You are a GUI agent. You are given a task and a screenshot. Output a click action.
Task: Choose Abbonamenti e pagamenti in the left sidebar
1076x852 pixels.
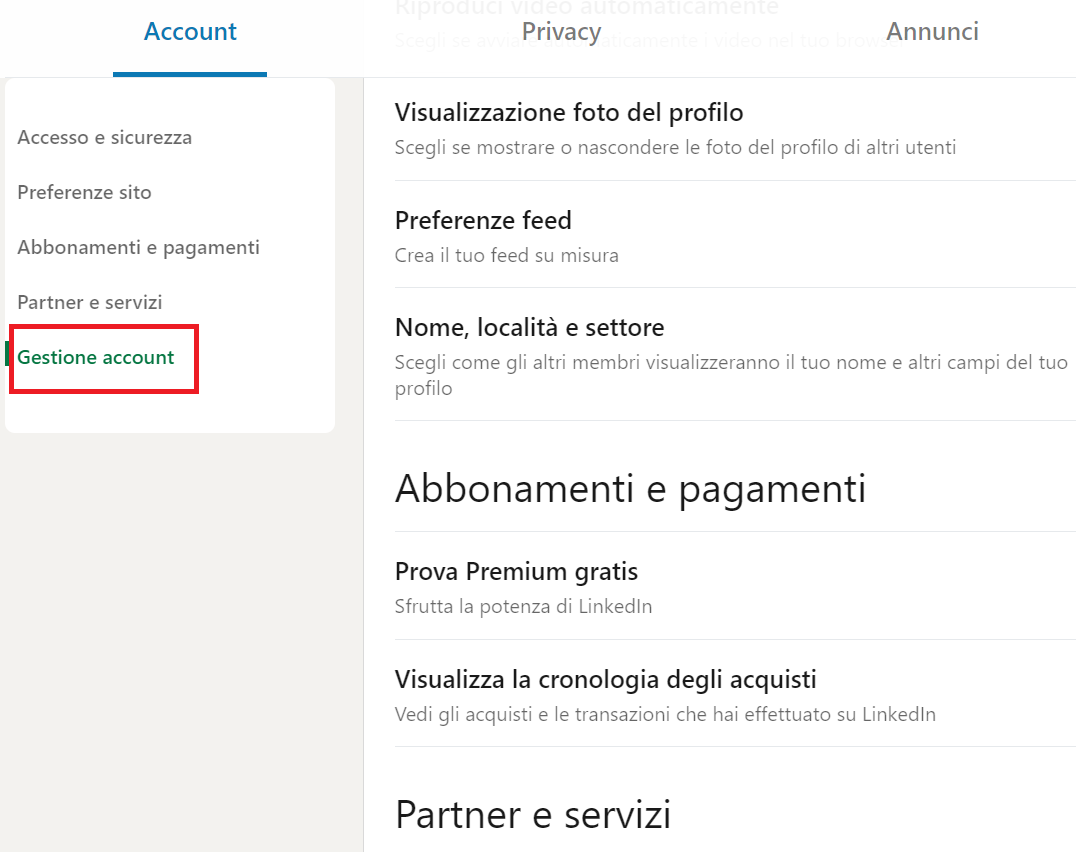pos(138,247)
